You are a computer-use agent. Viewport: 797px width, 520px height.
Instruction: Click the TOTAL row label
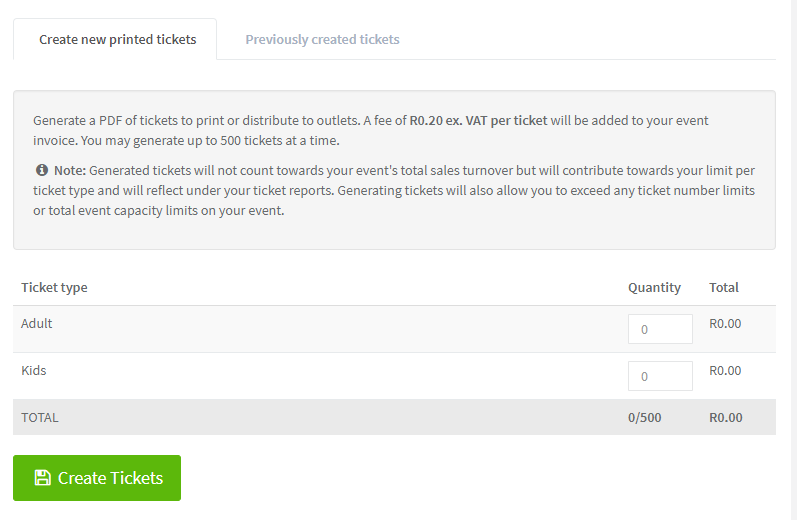tap(40, 417)
